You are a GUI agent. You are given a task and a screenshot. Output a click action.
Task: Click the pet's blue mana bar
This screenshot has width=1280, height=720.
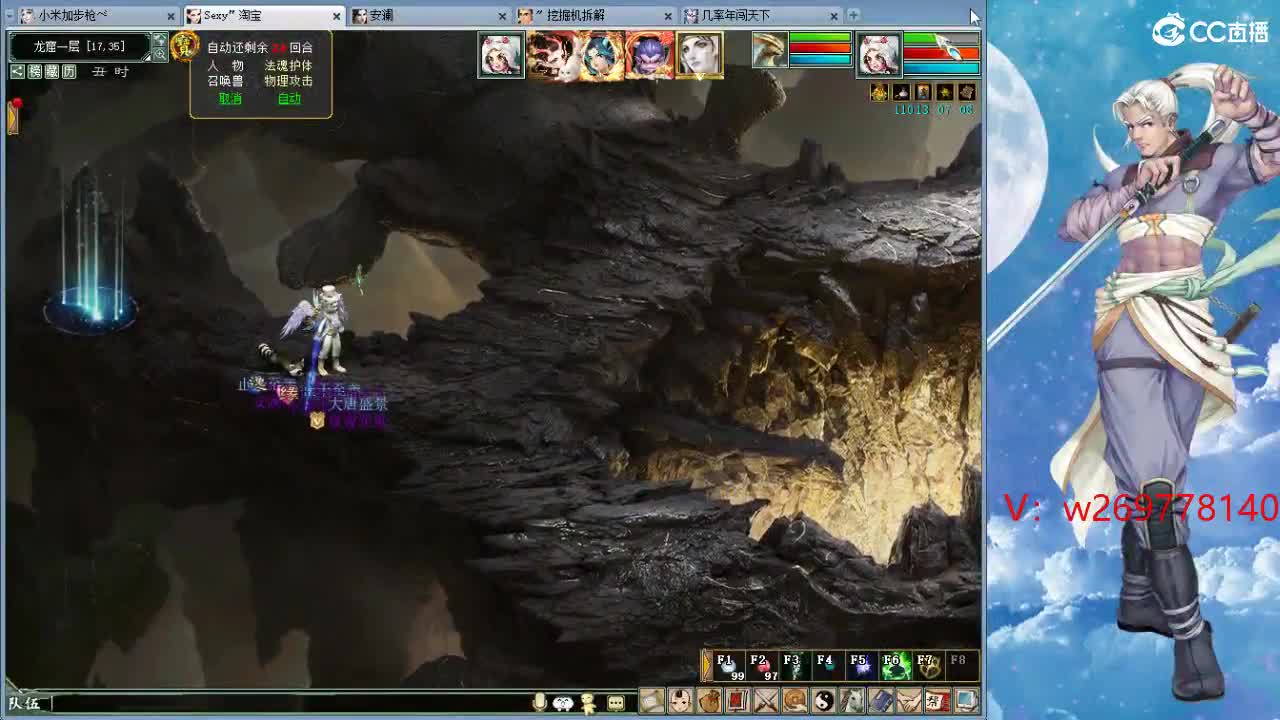[820, 60]
